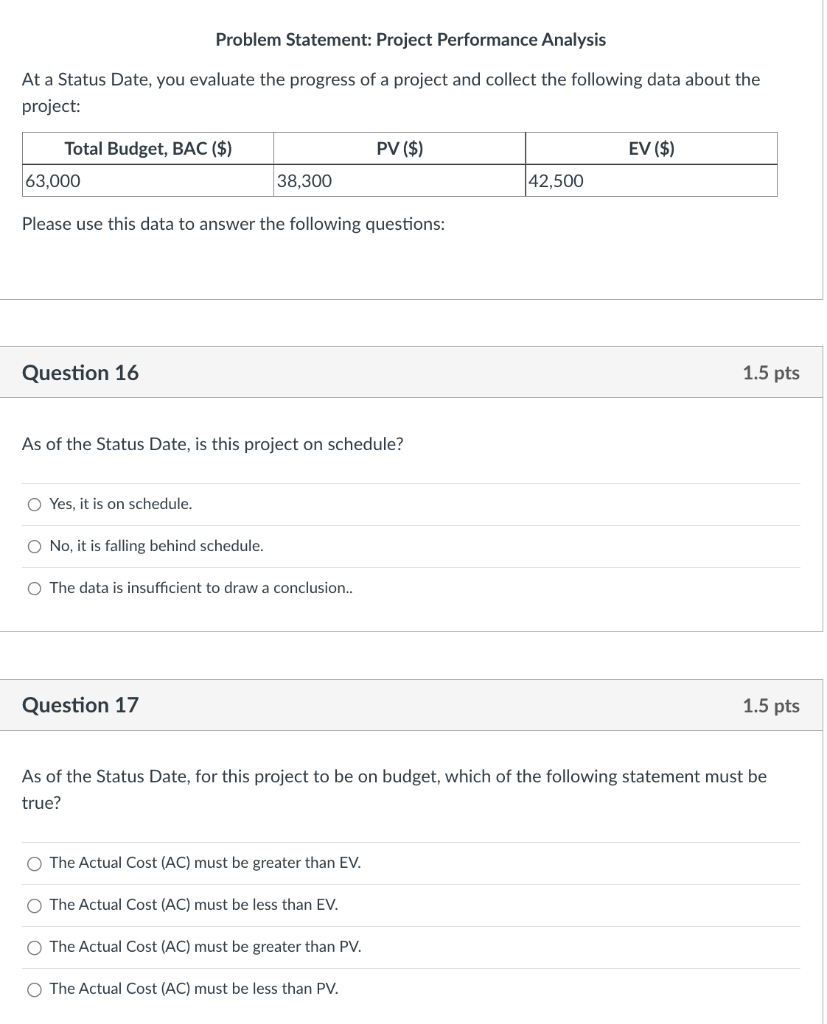Image resolution: width=827 pixels, height=1024 pixels.
Task: Select "The Actual Cost (AC) must be greater than EV."
Action: (x=33, y=863)
